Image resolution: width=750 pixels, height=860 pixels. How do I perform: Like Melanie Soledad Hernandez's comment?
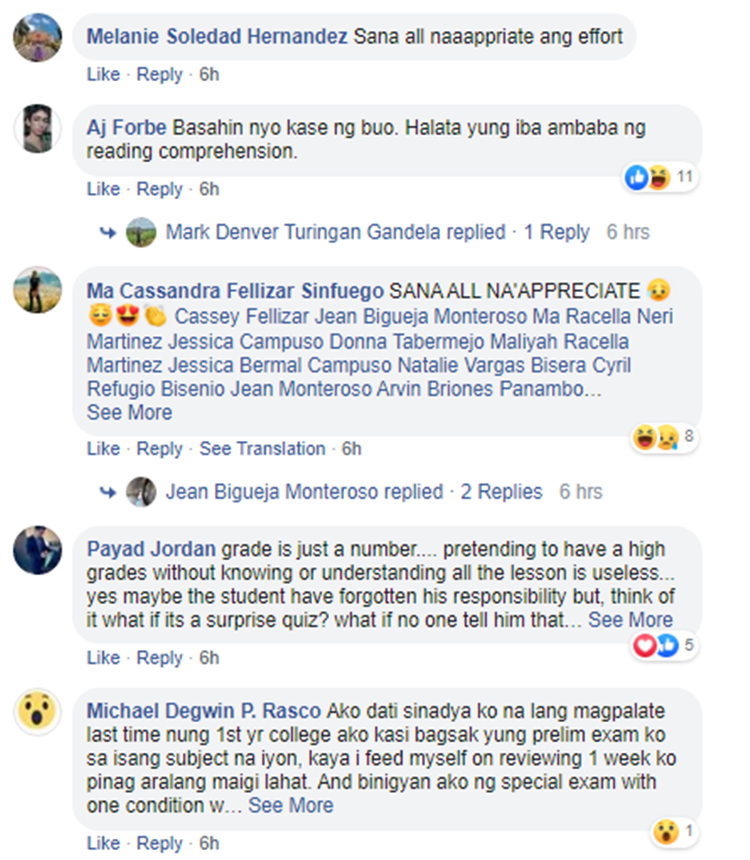(x=103, y=74)
